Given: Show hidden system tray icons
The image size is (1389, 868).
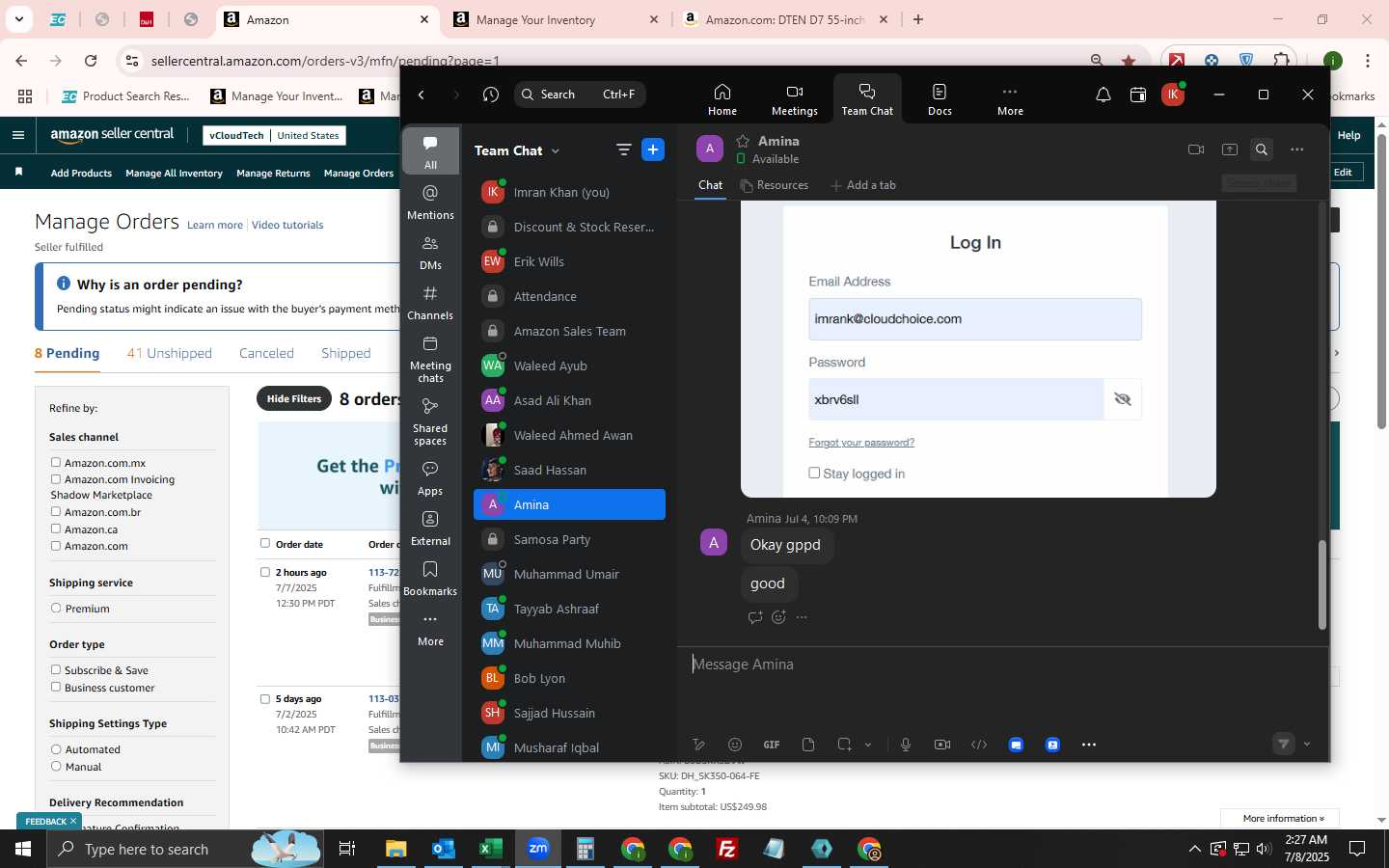Looking at the screenshot, I should 1194,850.
